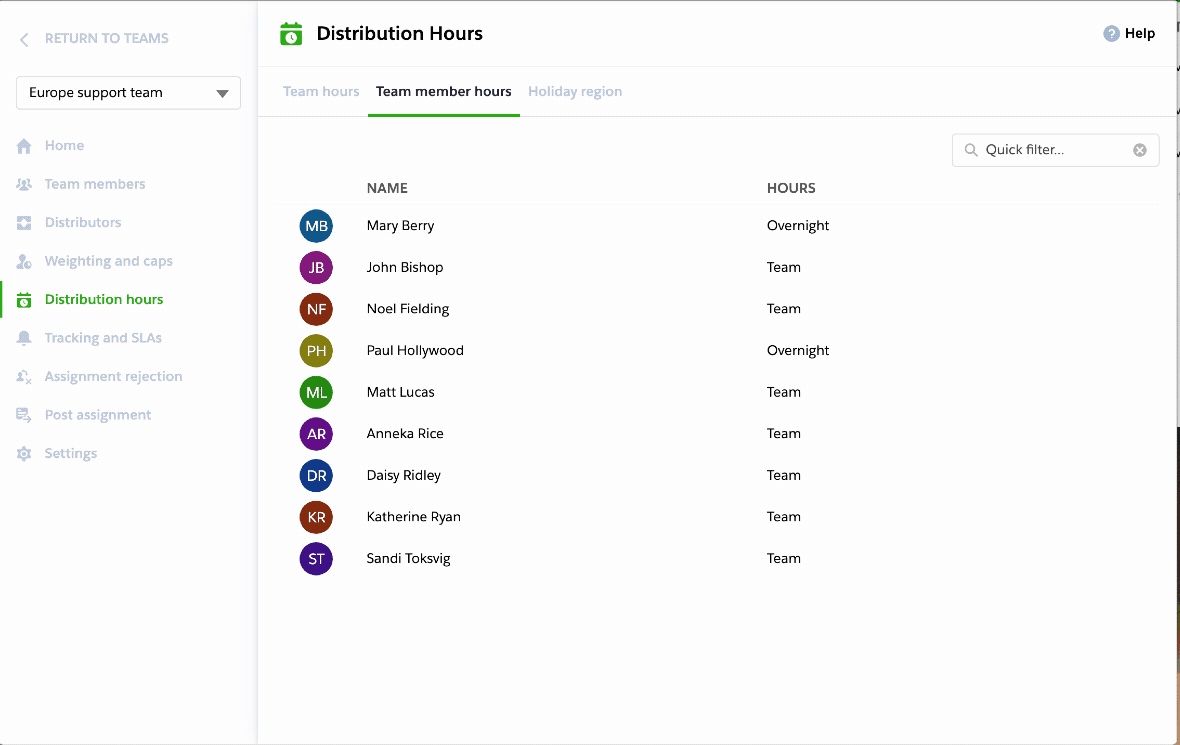Click the name Noel Fielding
The width and height of the screenshot is (1180, 745).
pos(408,309)
